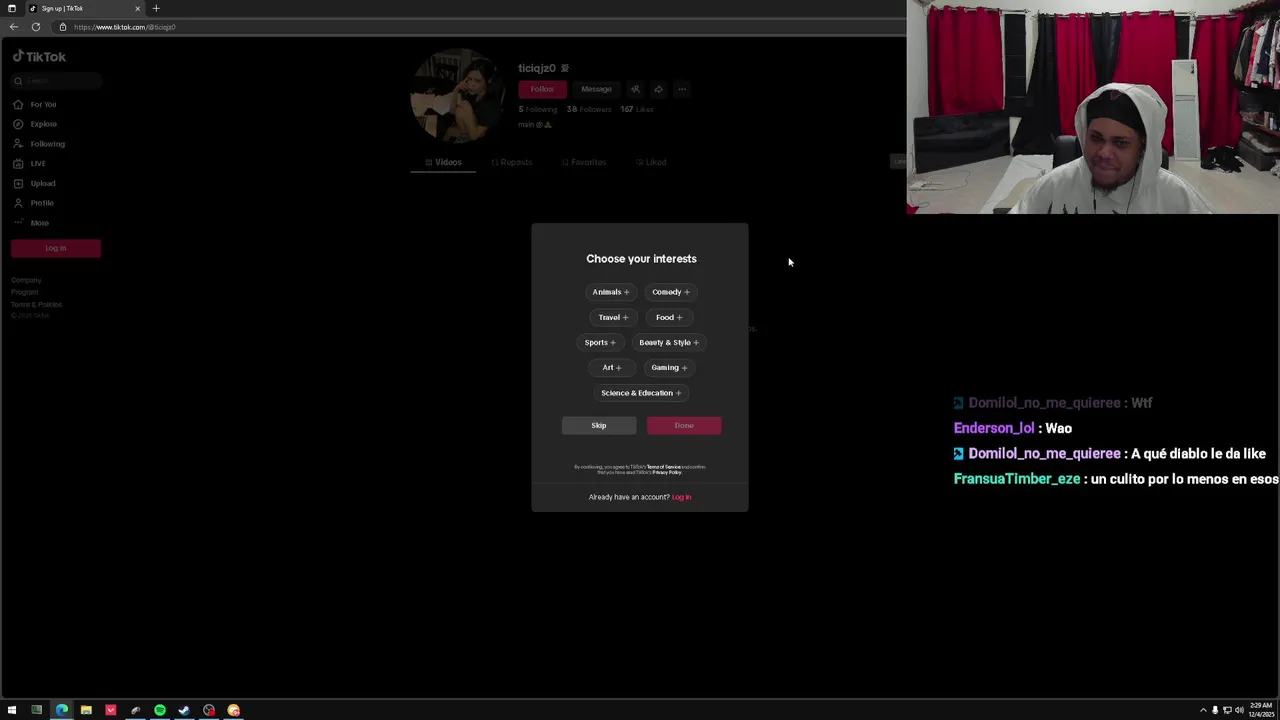Switch to the Videos tab
Image resolution: width=1280 pixels, height=720 pixels.
click(x=443, y=162)
